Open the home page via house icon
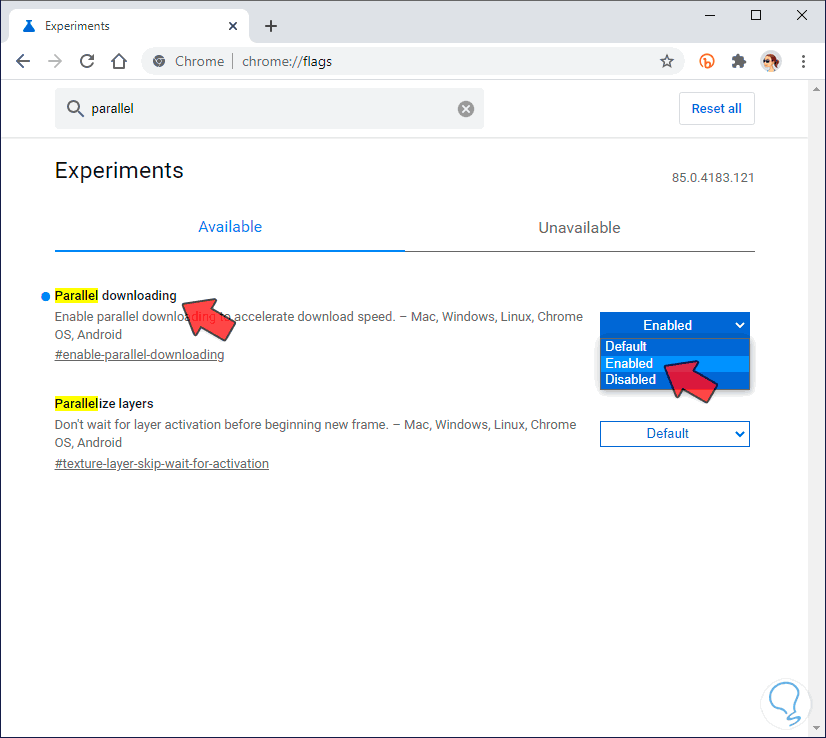This screenshot has width=826, height=738. pyautogui.click(x=119, y=61)
